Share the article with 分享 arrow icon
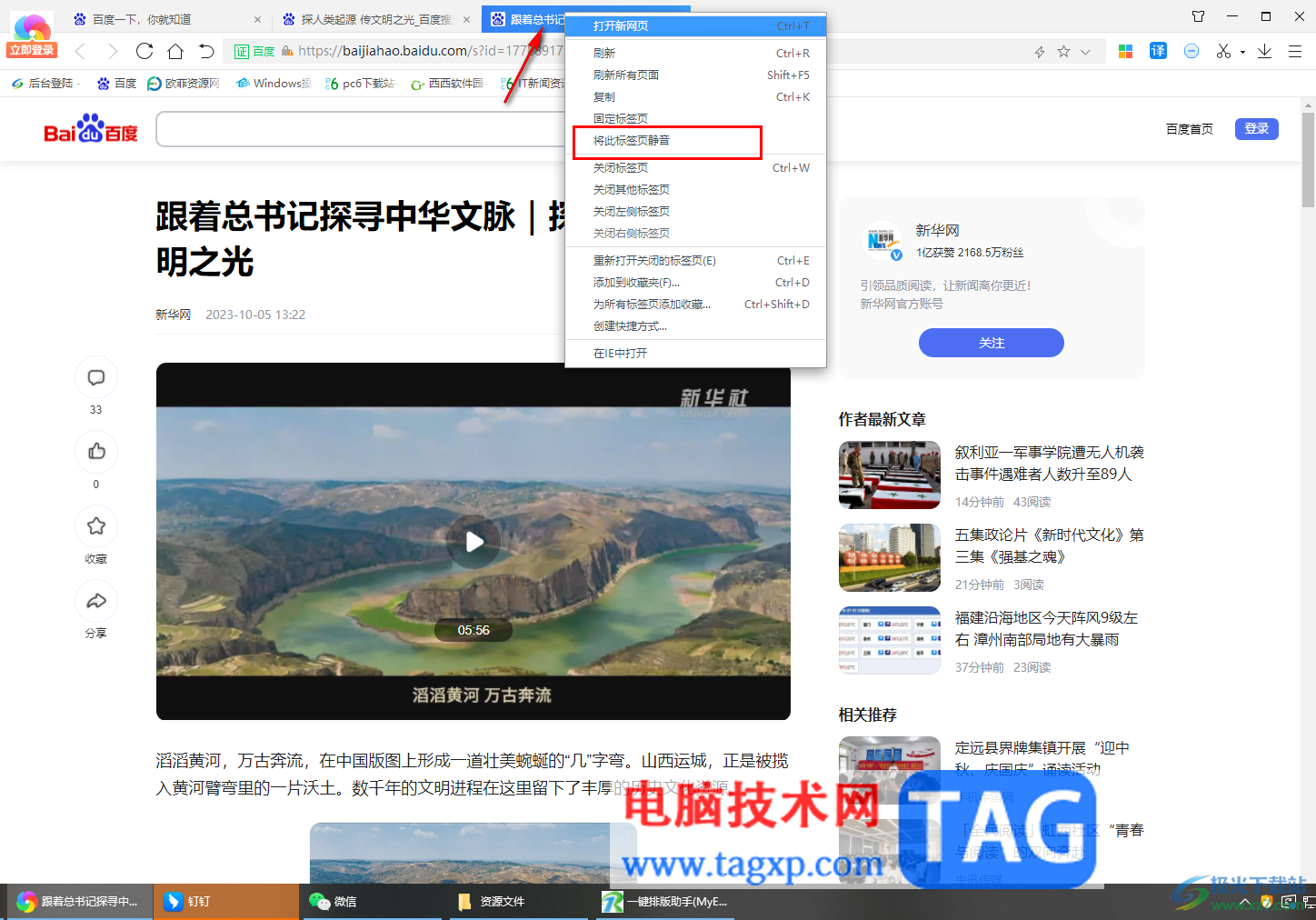The width and height of the screenshot is (1316, 920). (x=96, y=601)
